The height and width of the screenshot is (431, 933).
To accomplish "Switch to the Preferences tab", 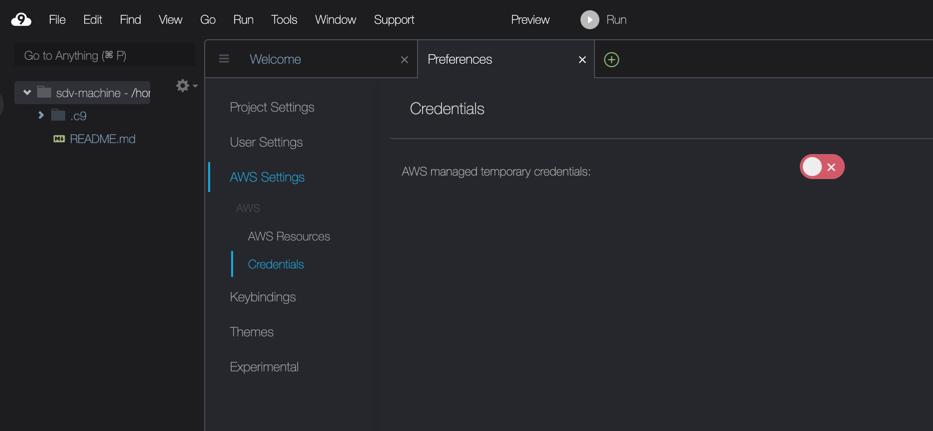I will (x=460, y=60).
